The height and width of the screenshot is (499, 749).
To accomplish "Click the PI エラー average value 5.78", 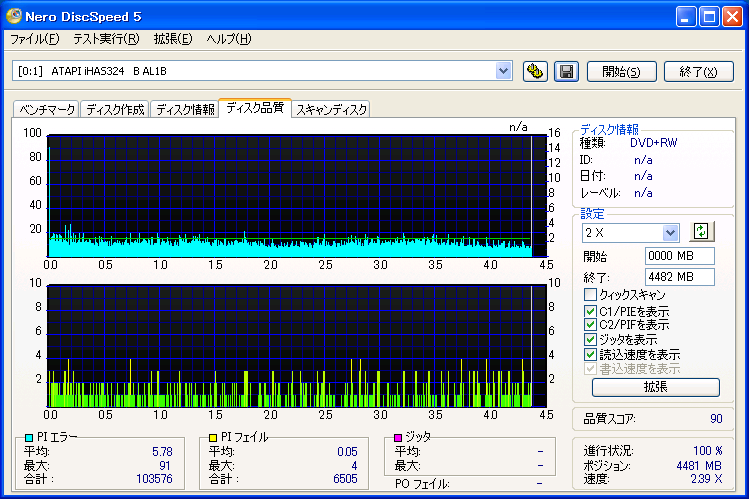I will click(162, 452).
